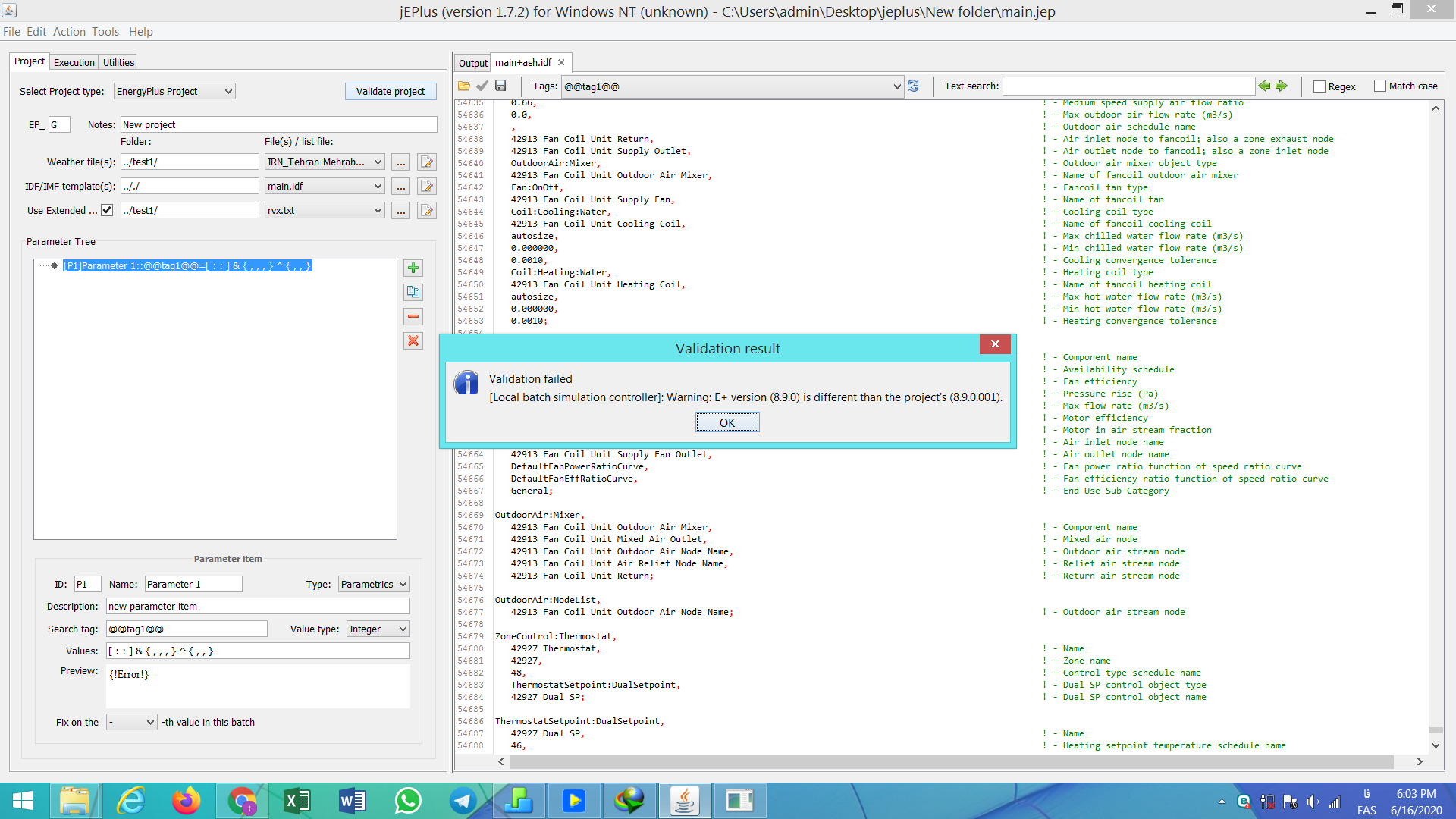Switch to the Execution tab
Image resolution: width=1456 pixels, height=819 pixels.
pos(74,62)
